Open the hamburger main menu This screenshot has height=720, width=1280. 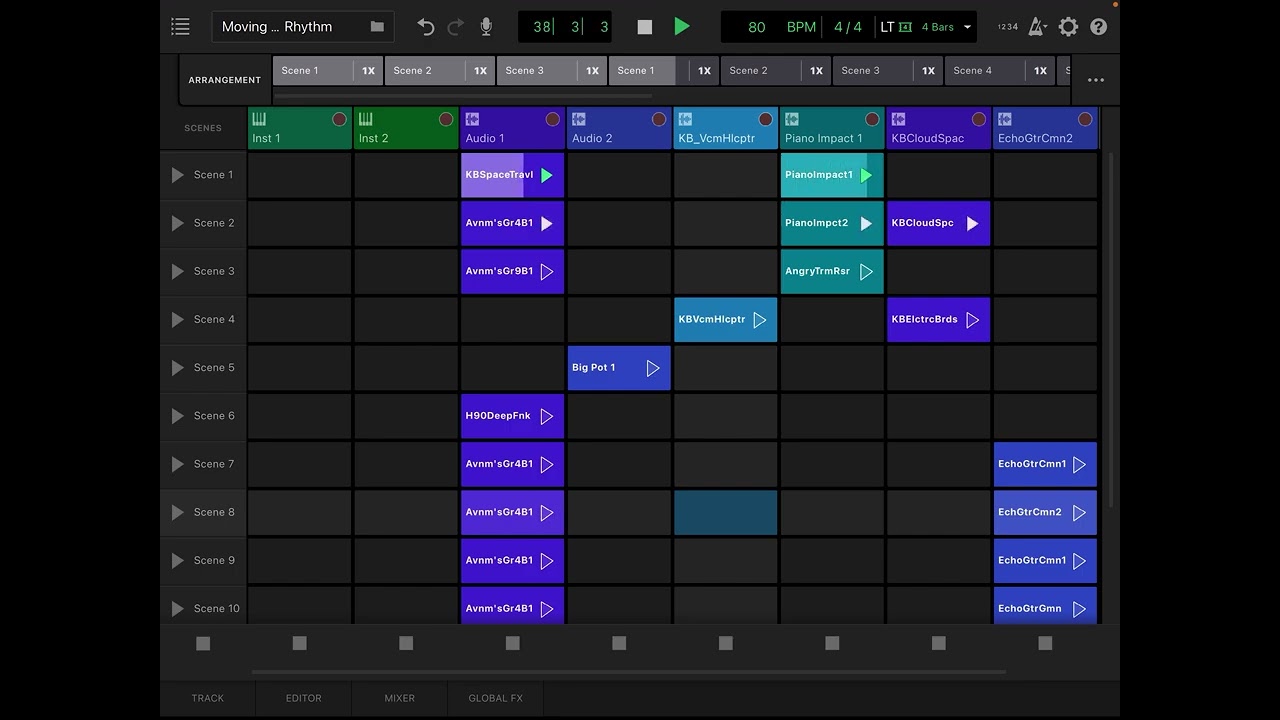point(180,27)
